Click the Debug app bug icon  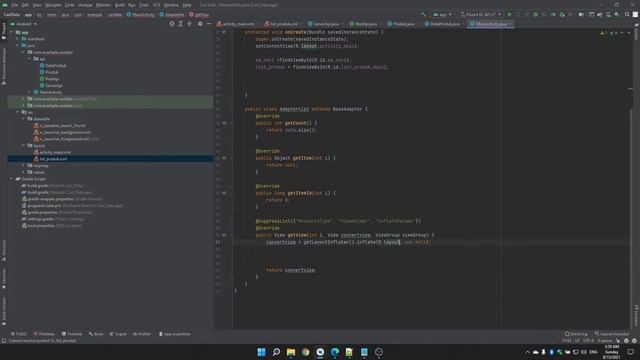[x=536, y=14]
